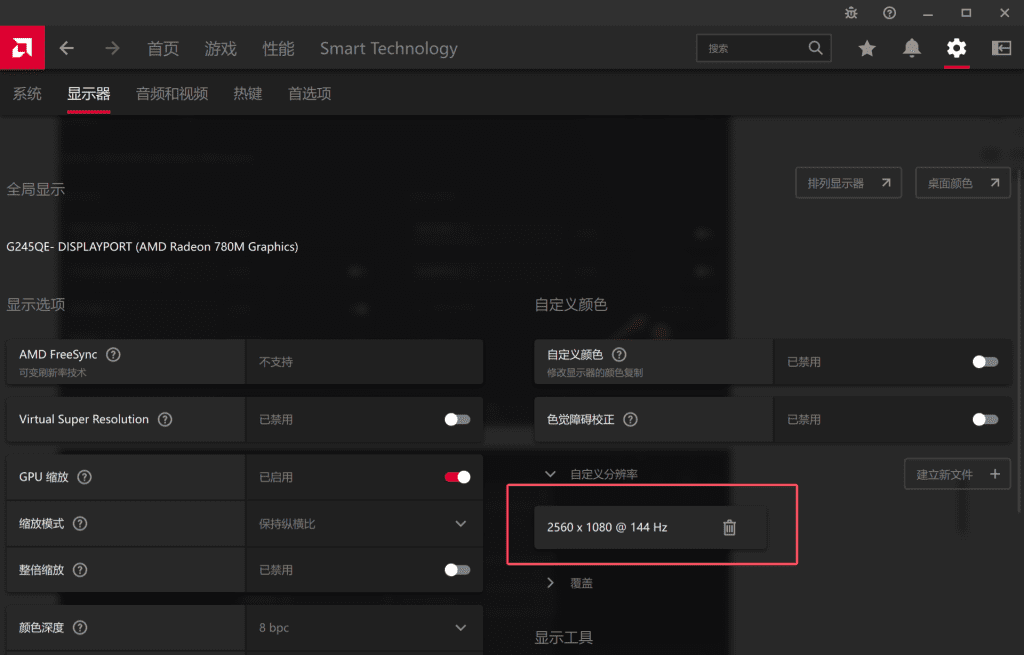Show 自定义颜色 help icon
The height and width of the screenshot is (655, 1024).
(x=618, y=355)
